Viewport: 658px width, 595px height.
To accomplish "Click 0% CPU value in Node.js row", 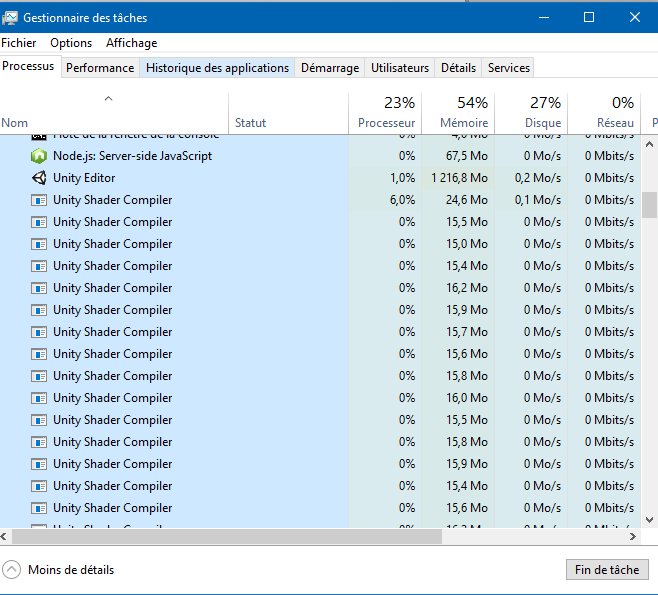I will pyautogui.click(x=407, y=156).
